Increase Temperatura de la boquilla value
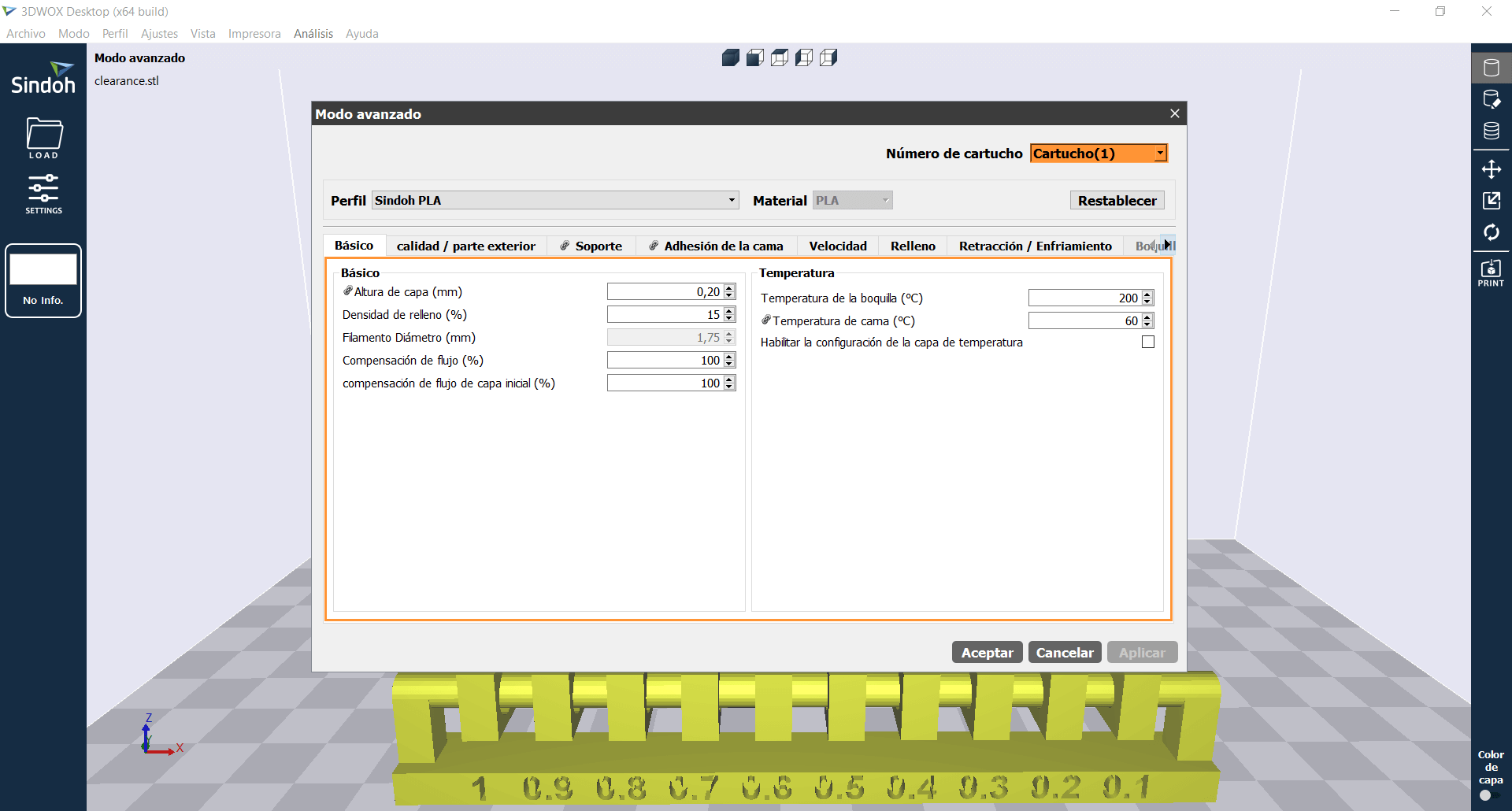The image size is (1512, 811). point(1147,294)
